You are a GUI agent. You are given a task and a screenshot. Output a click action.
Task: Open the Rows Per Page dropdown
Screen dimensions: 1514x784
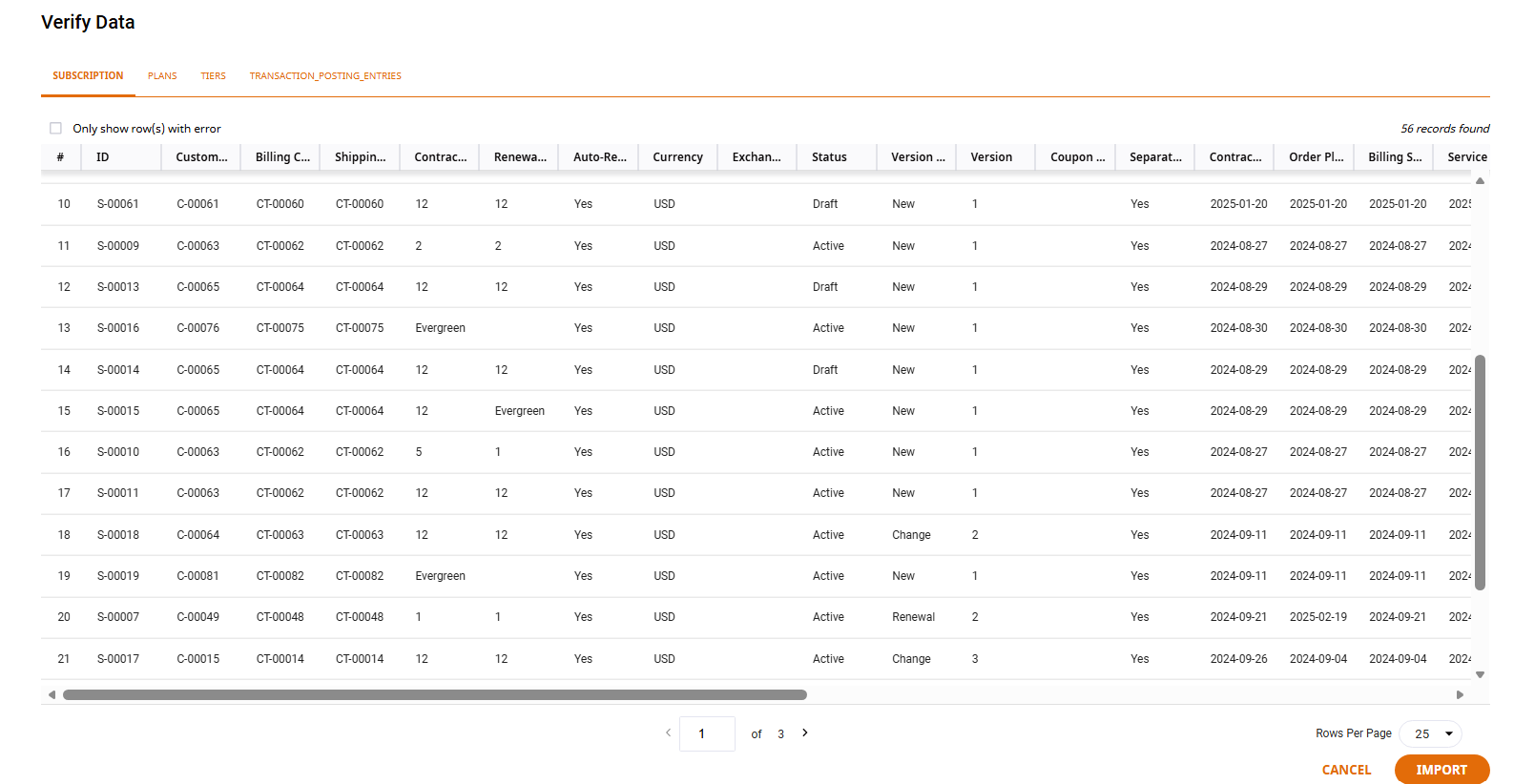[x=1430, y=733]
